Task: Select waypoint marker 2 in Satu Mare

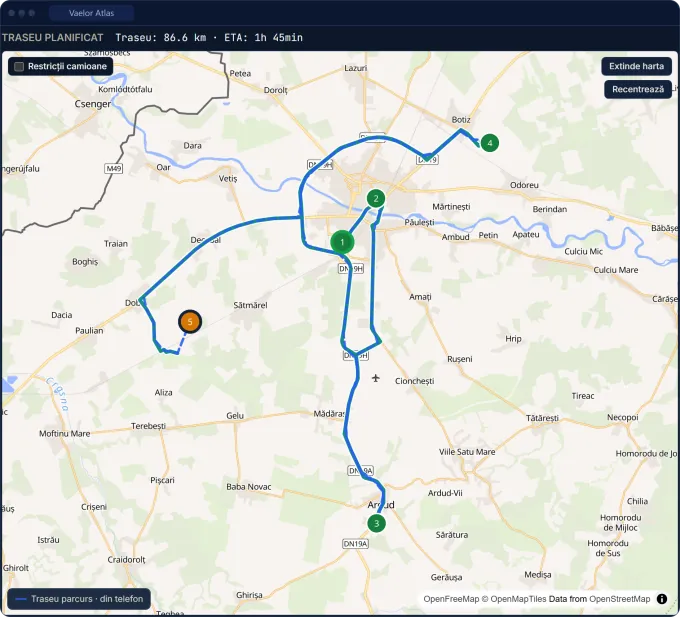Action: (376, 199)
